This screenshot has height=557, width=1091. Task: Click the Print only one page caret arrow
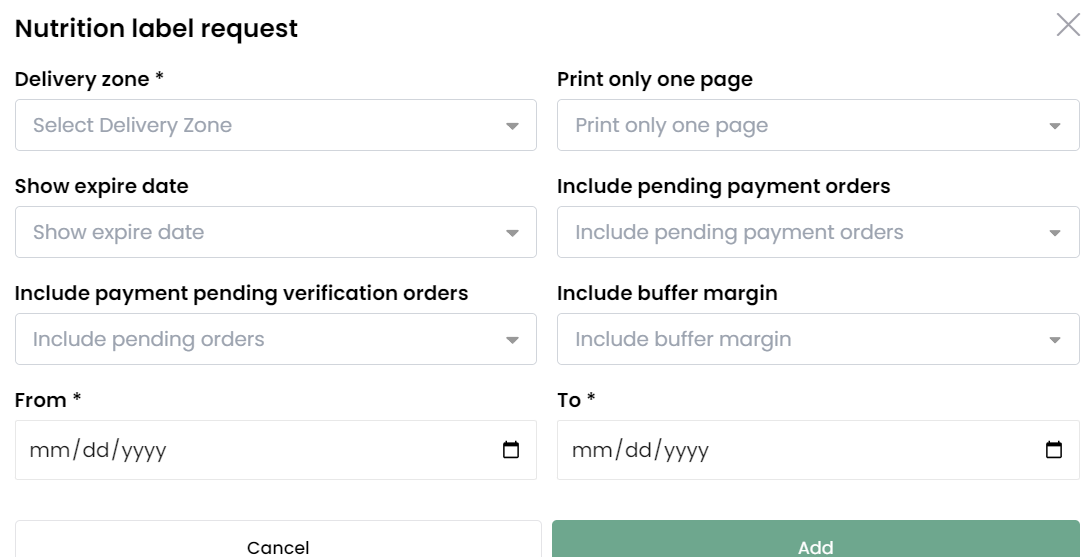click(1055, 126)
